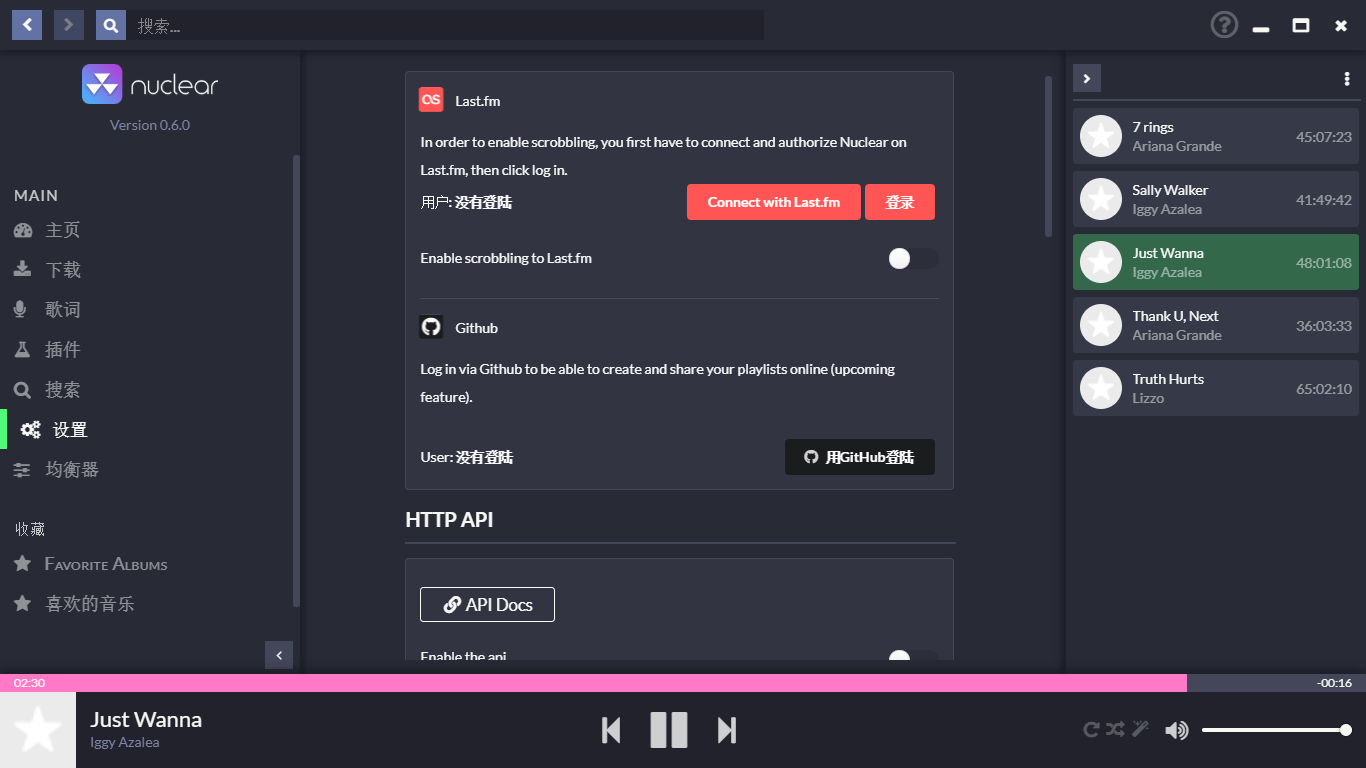The height and width of the screenshot is (768, 1366).
Task: Click the Github octocat logo icon
Action: (x=431, y=327)
